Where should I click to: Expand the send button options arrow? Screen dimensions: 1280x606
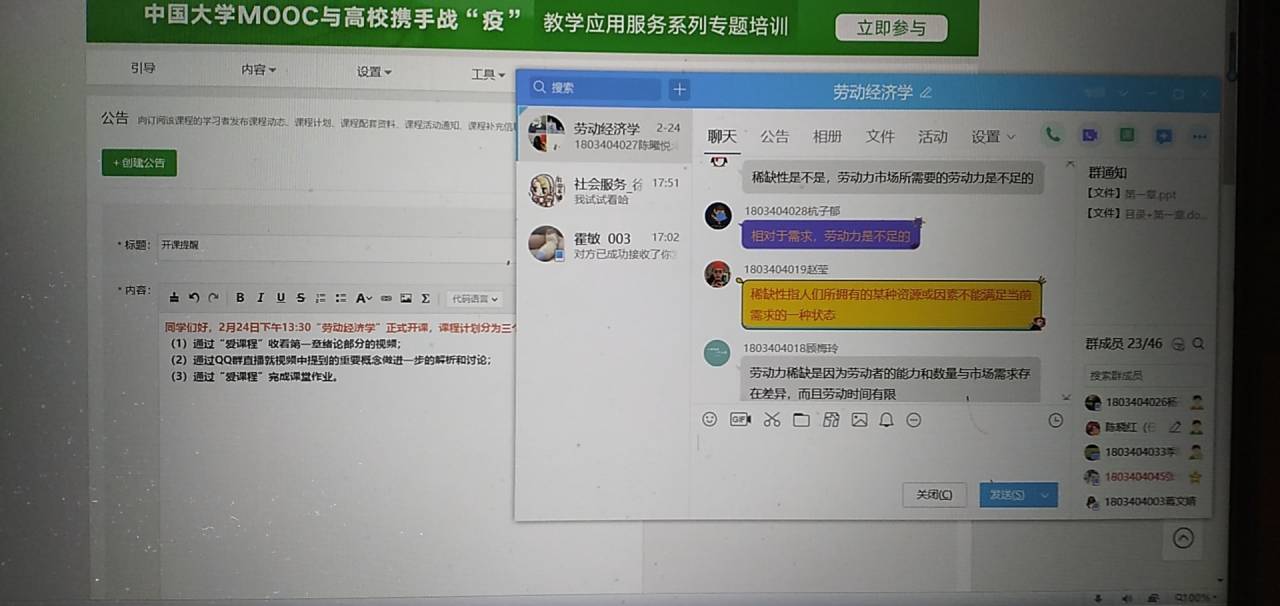coord(1046,495)
